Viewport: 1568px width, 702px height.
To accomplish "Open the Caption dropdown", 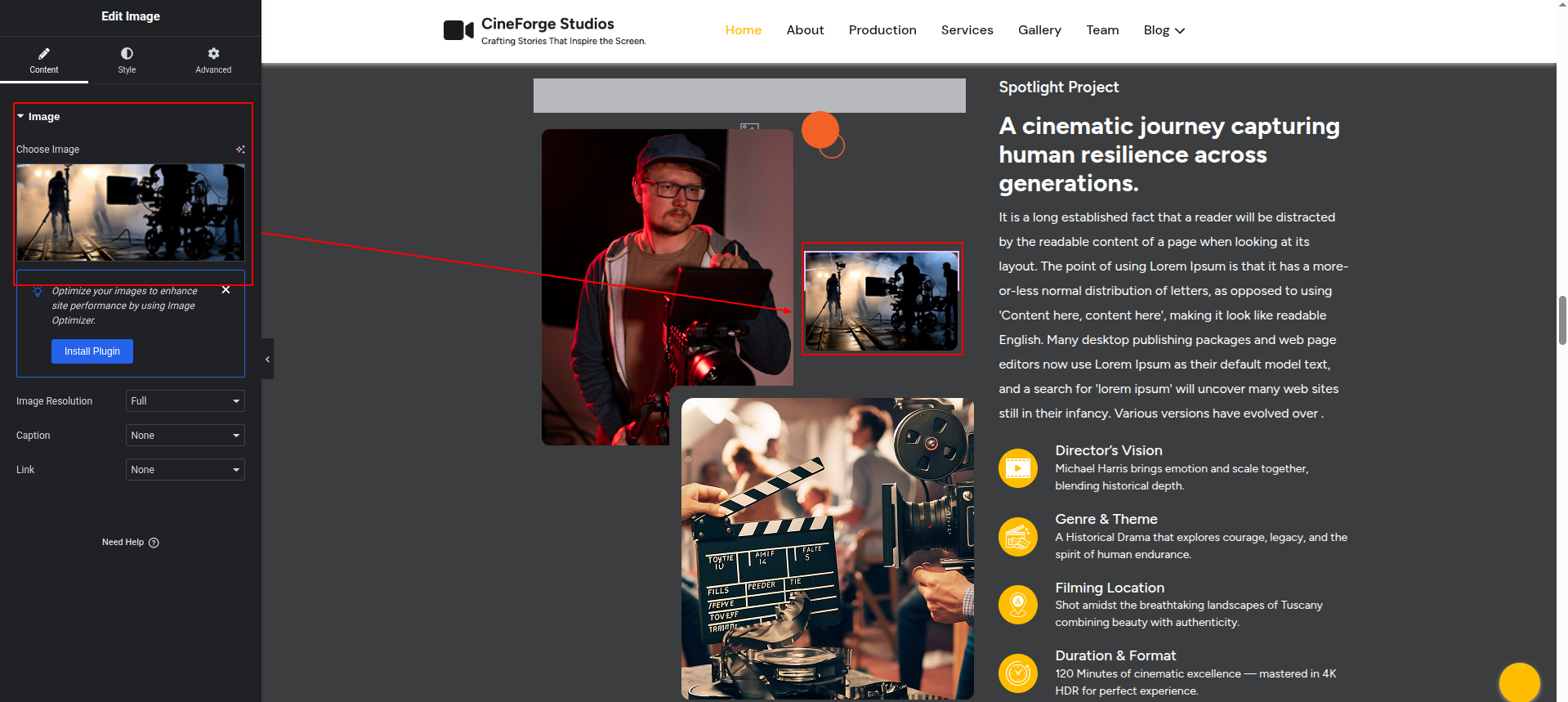I will pos(185,436).
